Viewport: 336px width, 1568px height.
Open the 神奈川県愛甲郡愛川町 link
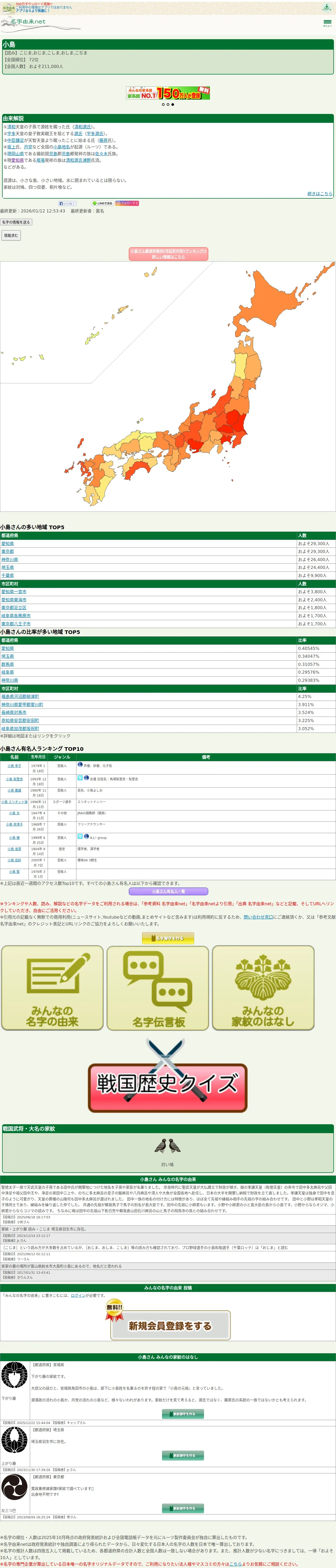22,704
